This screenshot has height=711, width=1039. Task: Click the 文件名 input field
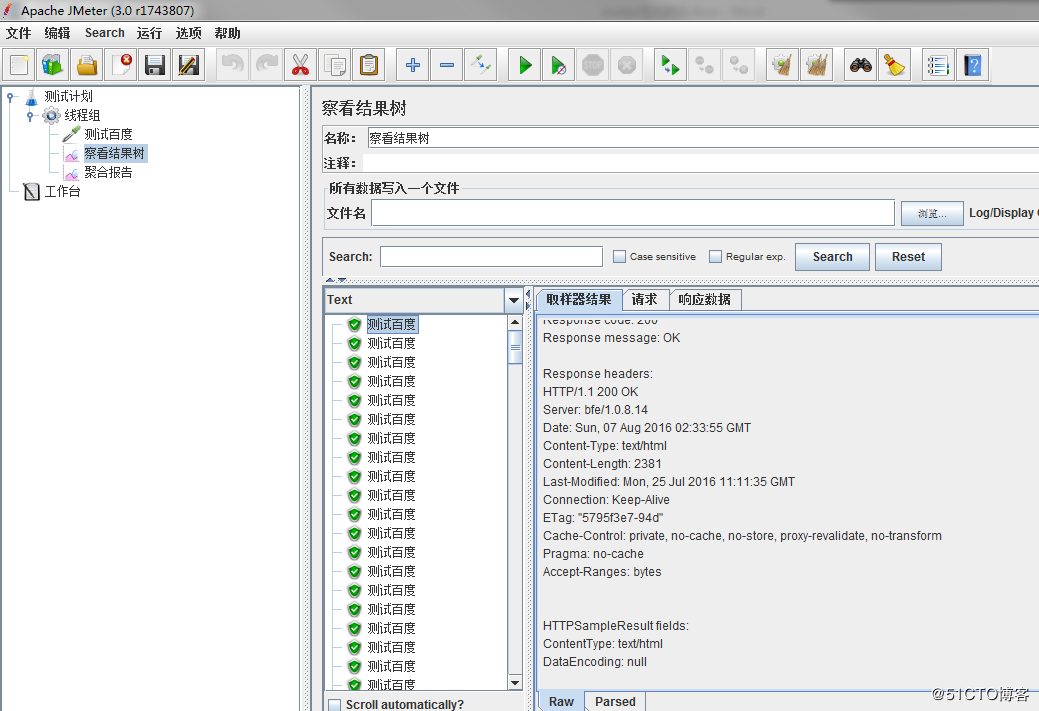point(633,213)
